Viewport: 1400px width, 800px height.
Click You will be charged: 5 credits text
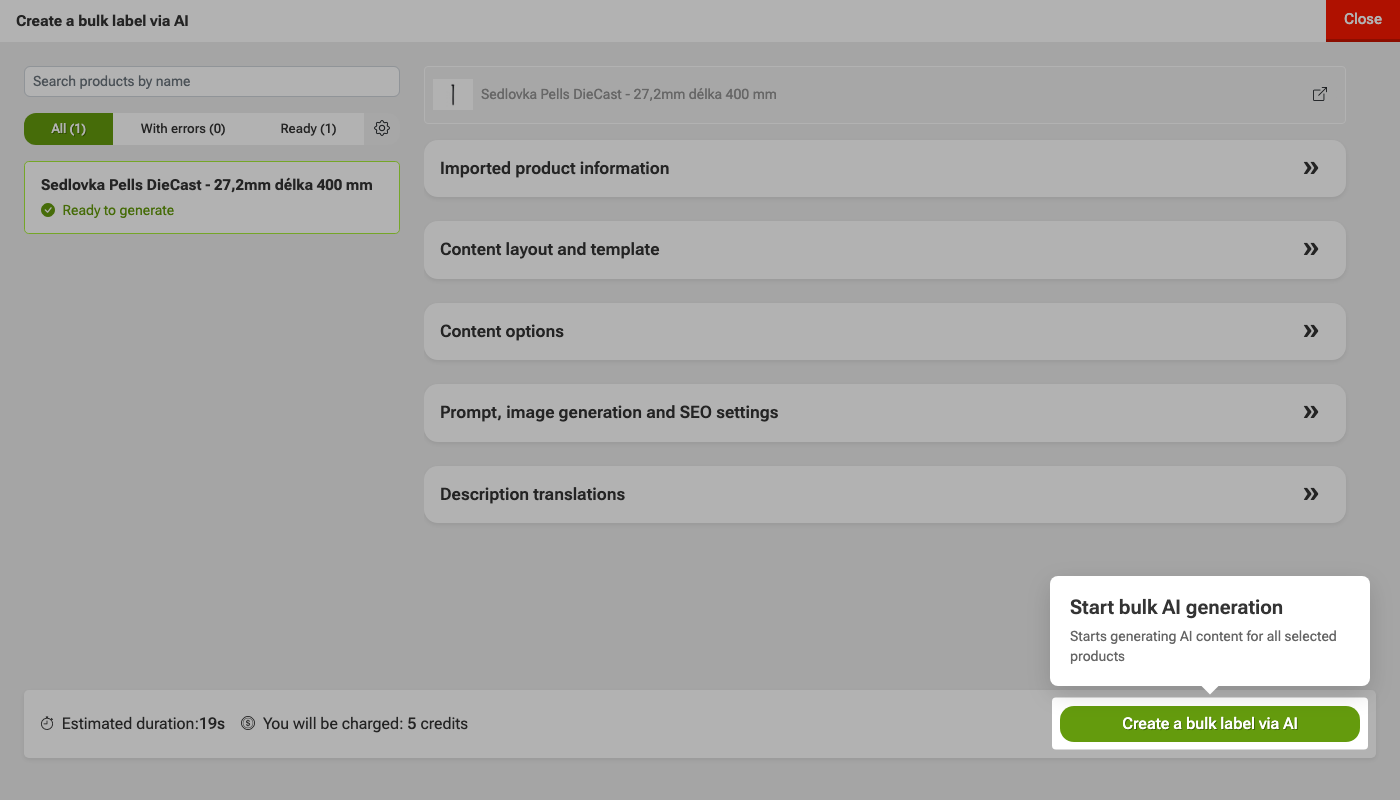click(365, 723)
